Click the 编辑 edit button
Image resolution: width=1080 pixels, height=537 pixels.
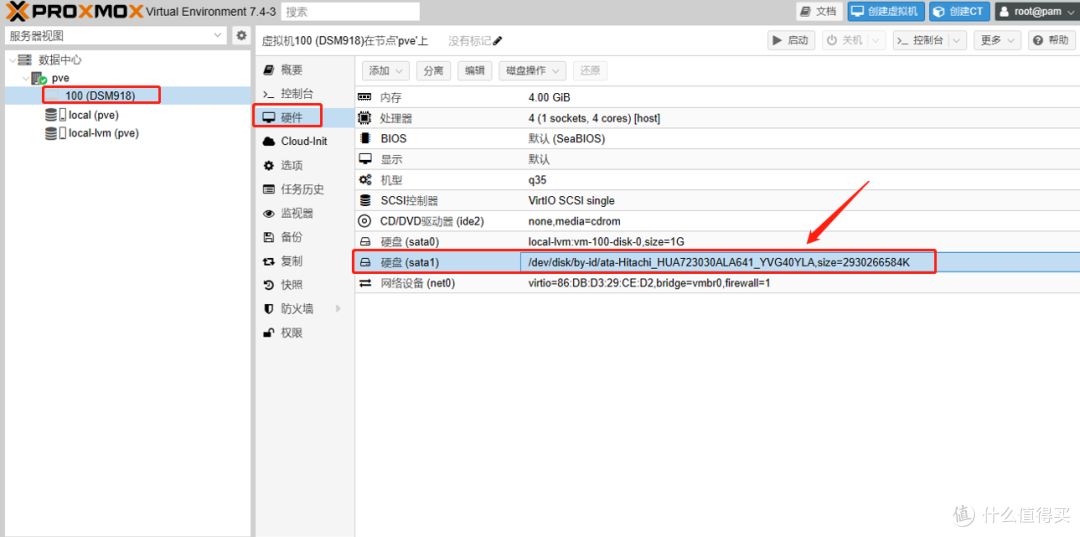(474, 70)
